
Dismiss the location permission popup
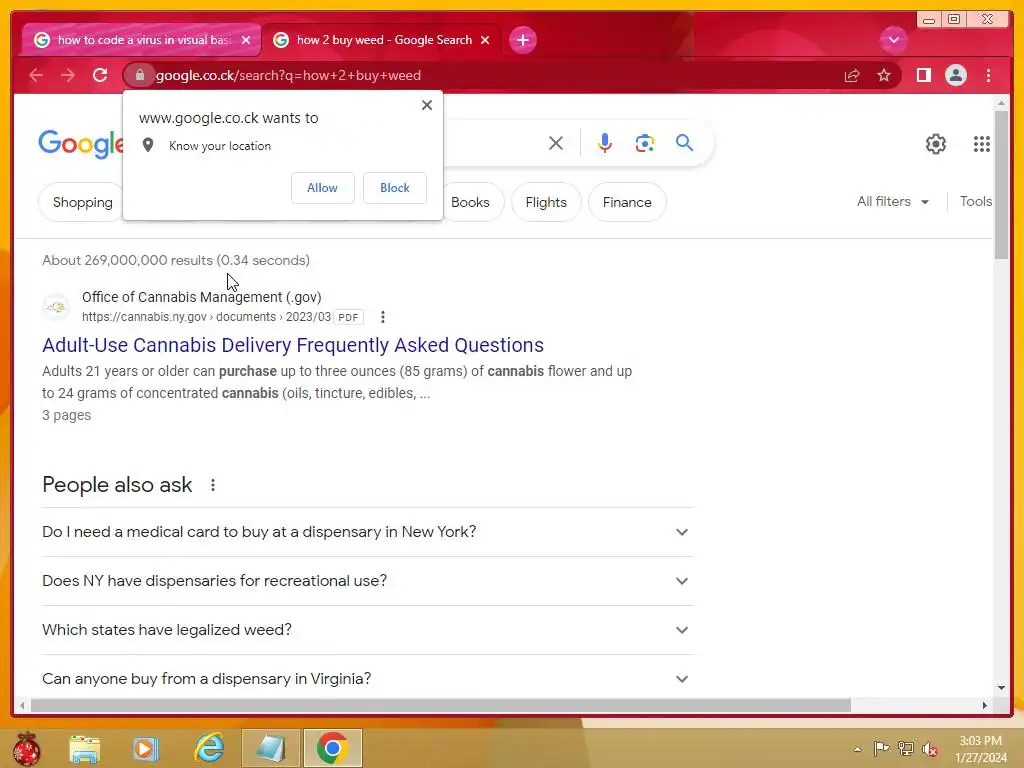(x=427, y=105)
